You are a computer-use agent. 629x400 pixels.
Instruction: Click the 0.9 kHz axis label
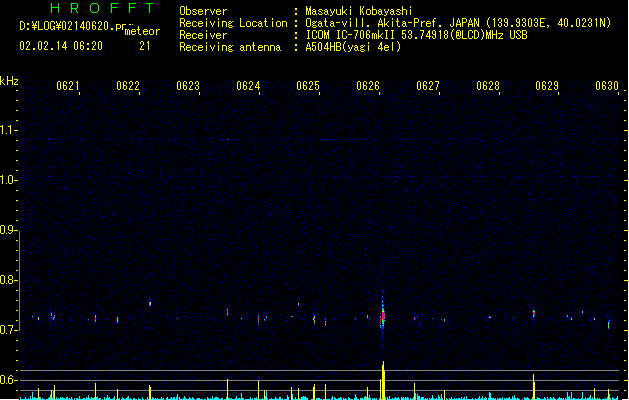8,230
